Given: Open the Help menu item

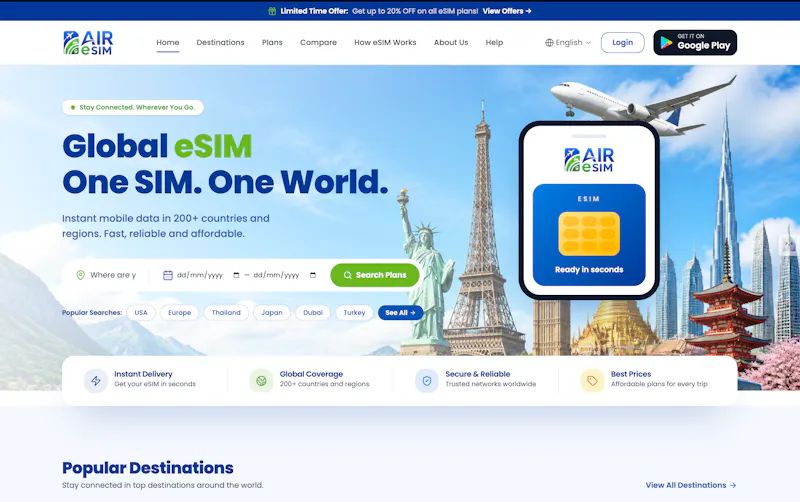Looking at the screenshot, I should coord(494,42).
